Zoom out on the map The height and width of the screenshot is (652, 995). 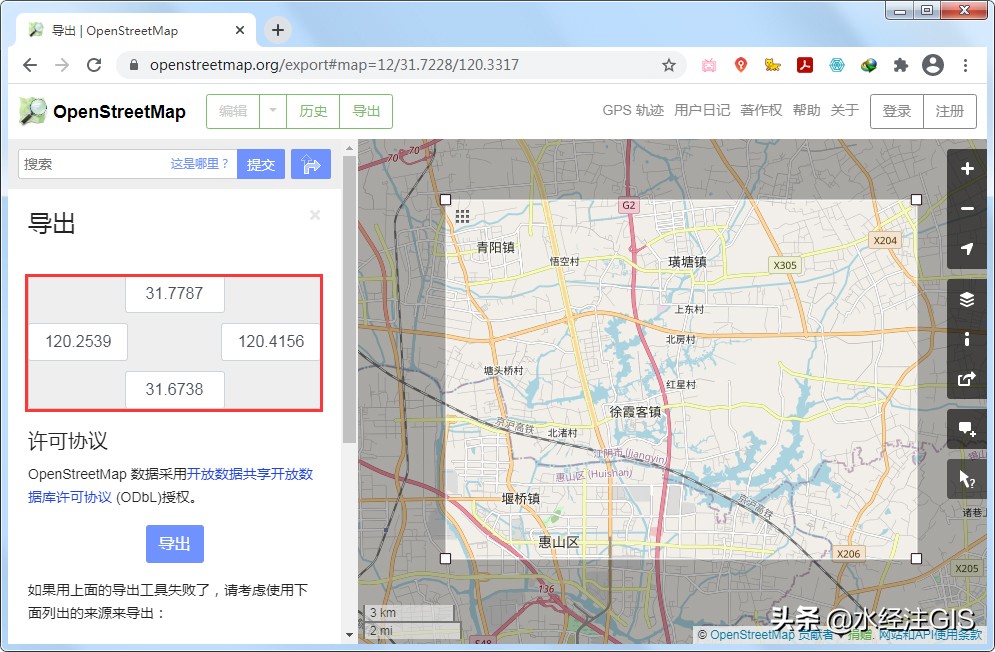pos(966,209)
